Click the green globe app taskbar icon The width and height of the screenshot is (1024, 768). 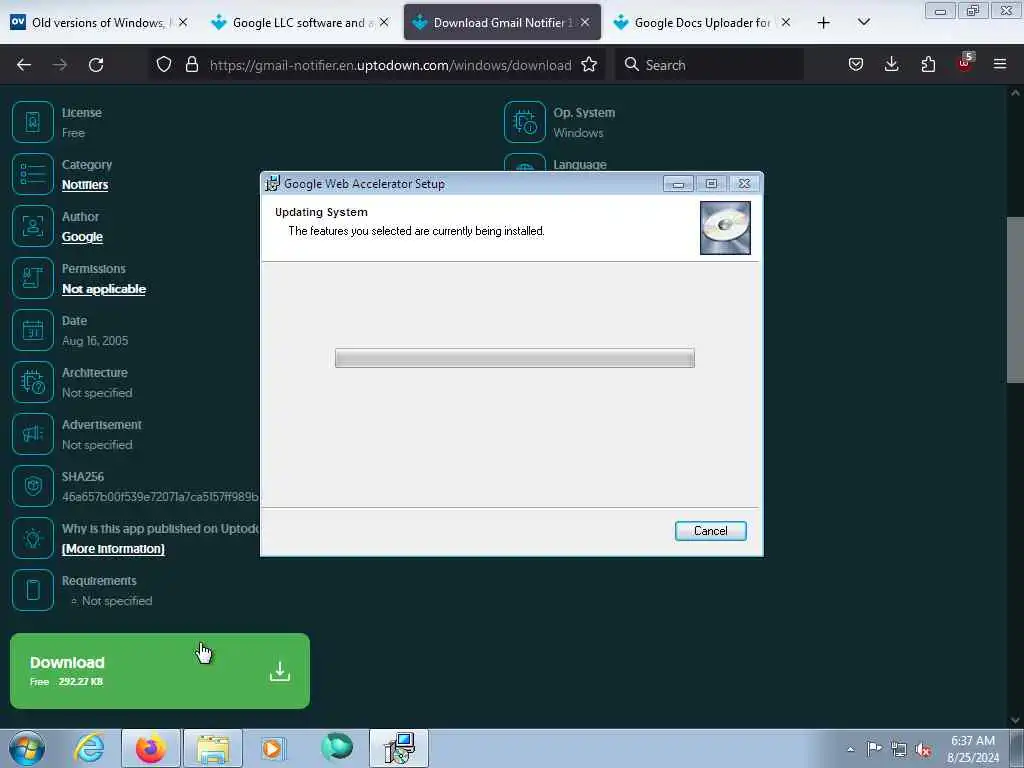pyautogui.click(x=337, y=748)
